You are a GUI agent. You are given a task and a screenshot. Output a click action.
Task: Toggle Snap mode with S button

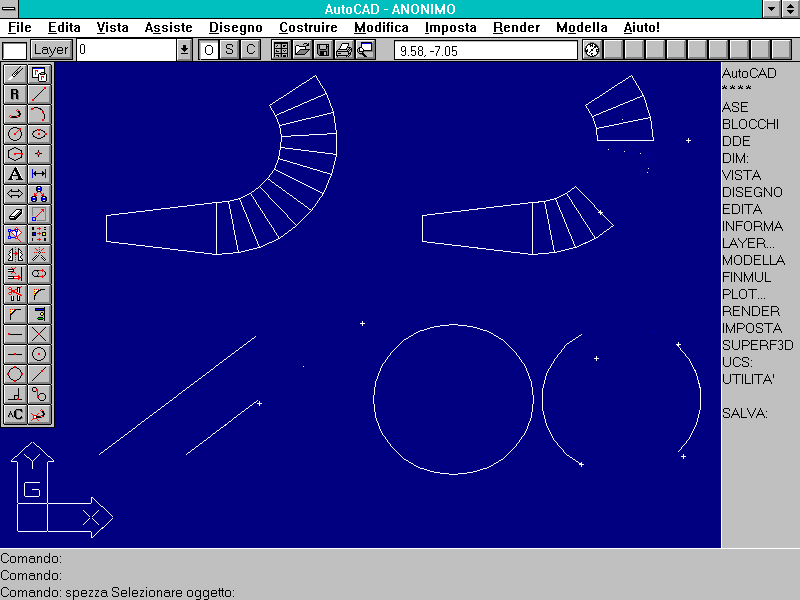pyautogui.click(x=230, y=49)
